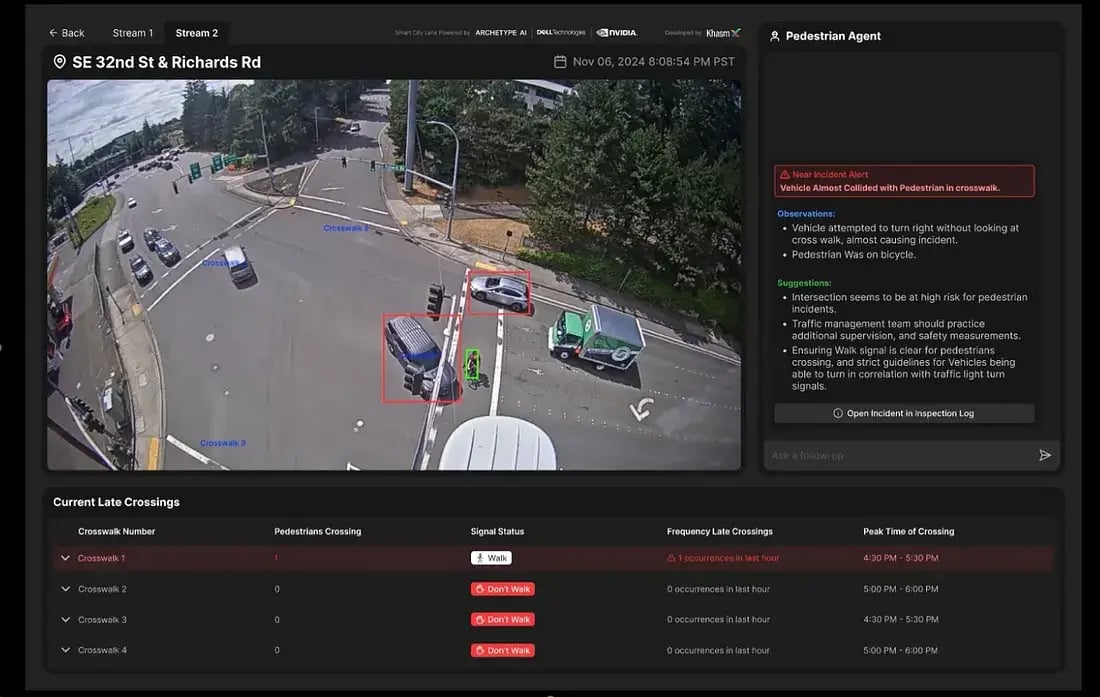Click the SE 32nd St & Richards Rd title
The width and height of the screenshot is (1100, 697).
pos(166,62)
